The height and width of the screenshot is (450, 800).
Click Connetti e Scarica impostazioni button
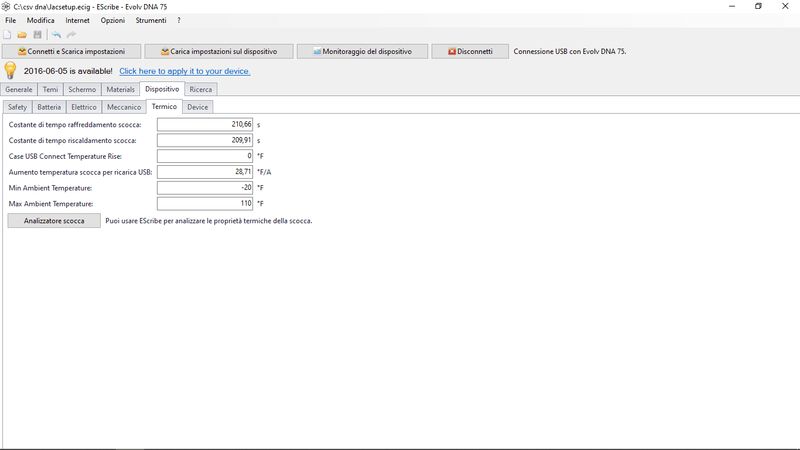(71, 52)
